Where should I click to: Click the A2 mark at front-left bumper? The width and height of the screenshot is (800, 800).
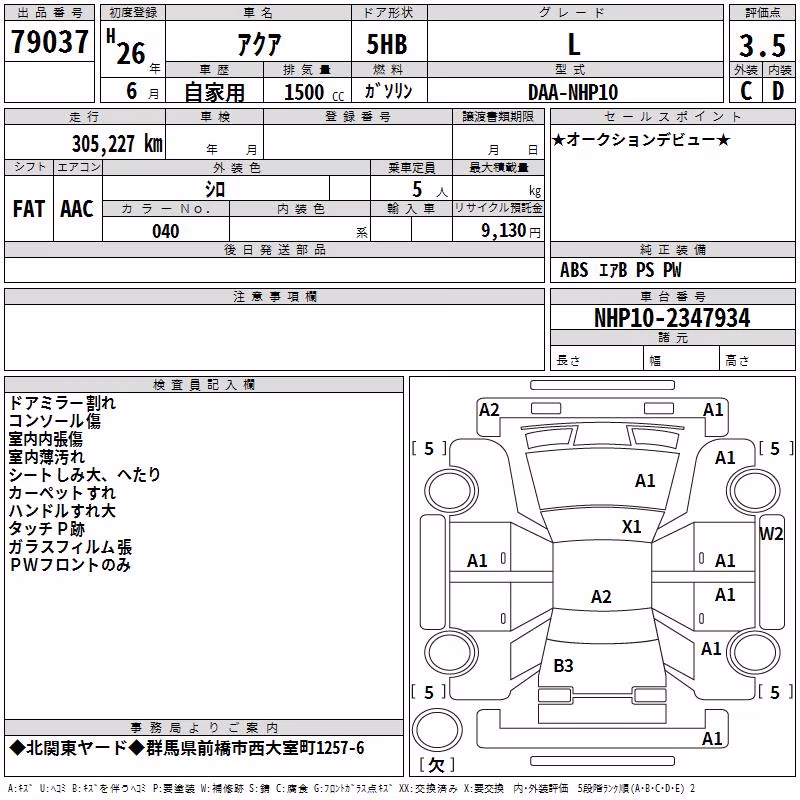[489, 410]
